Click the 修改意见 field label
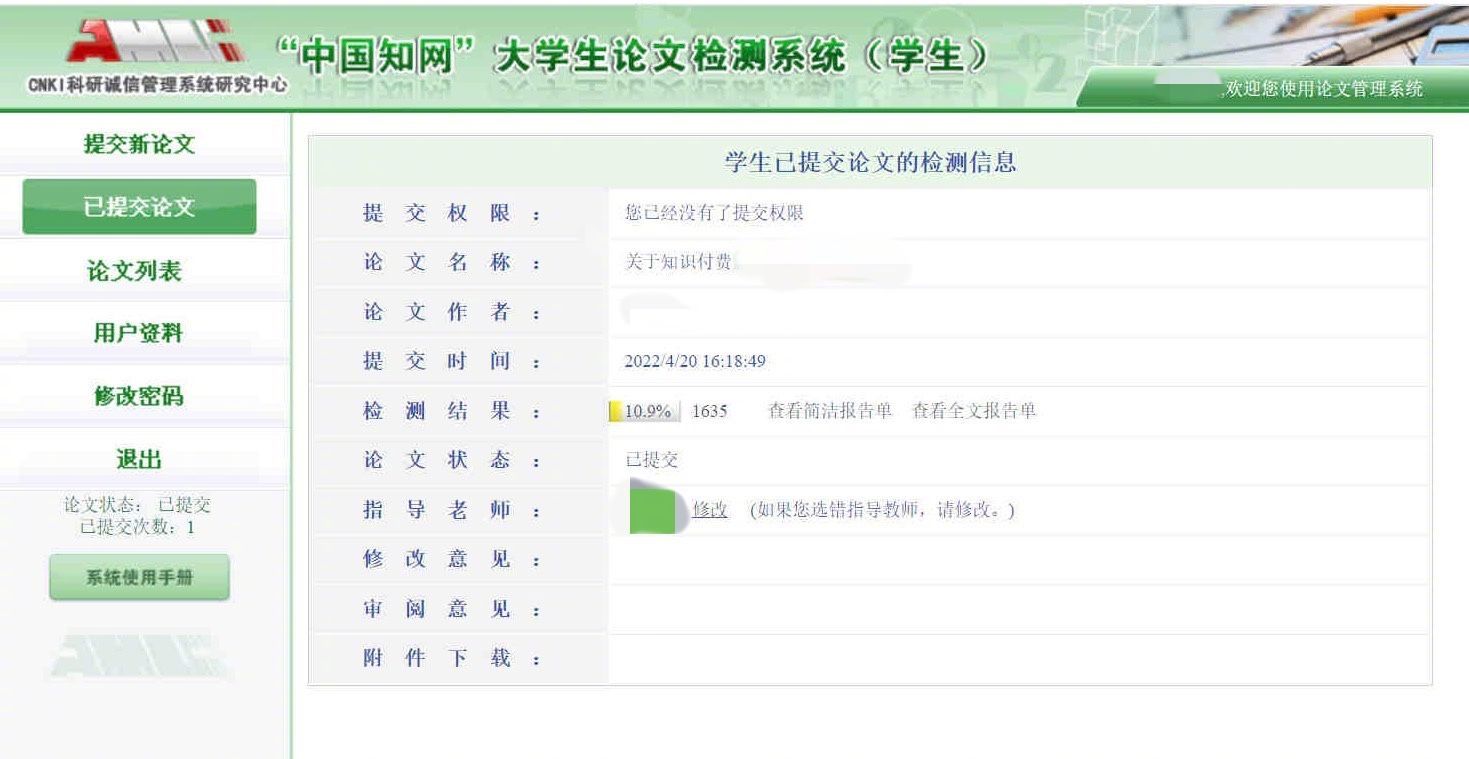Image resolution: width=1469 pixels, height=759 pixels. coord(451,560)
